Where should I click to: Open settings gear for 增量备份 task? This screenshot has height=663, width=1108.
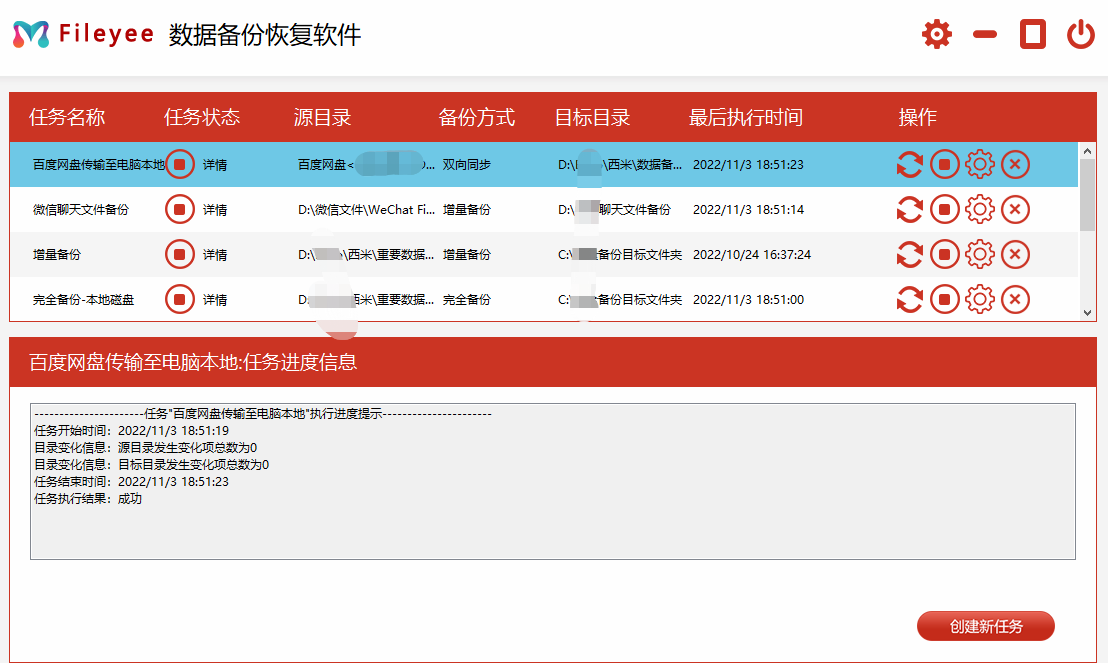980,254
